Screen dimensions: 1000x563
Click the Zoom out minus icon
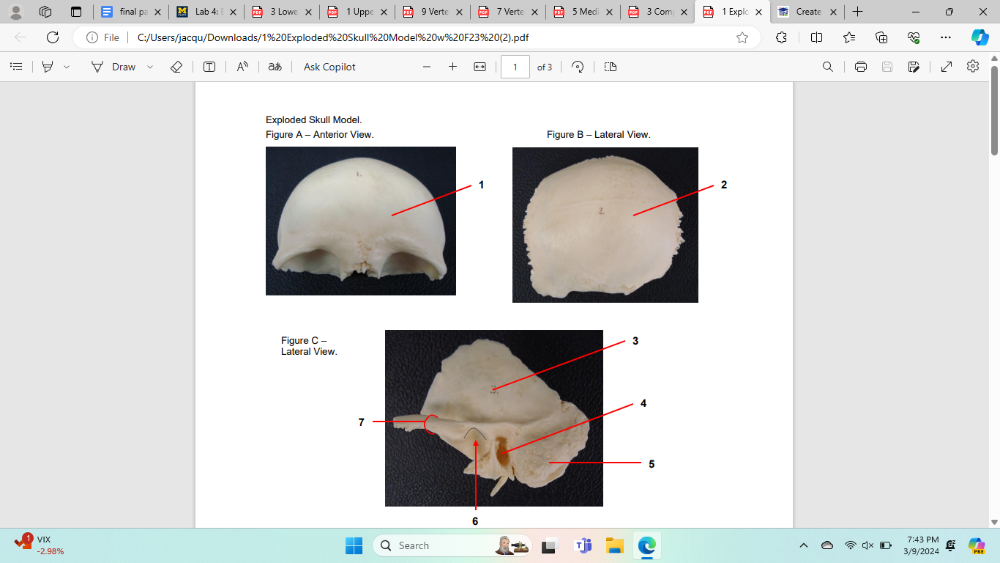(426, 67)
